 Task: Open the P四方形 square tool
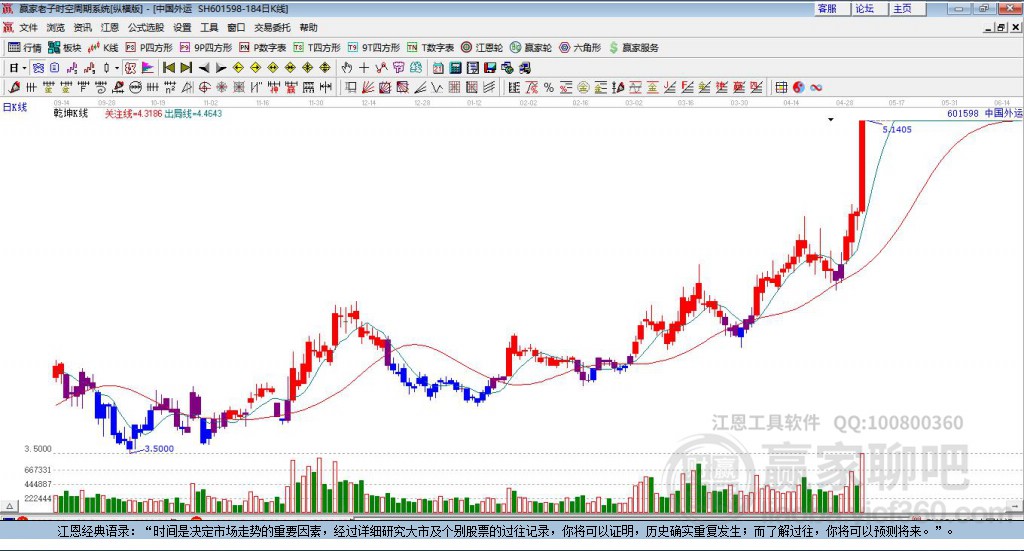(x=149, y=48)
